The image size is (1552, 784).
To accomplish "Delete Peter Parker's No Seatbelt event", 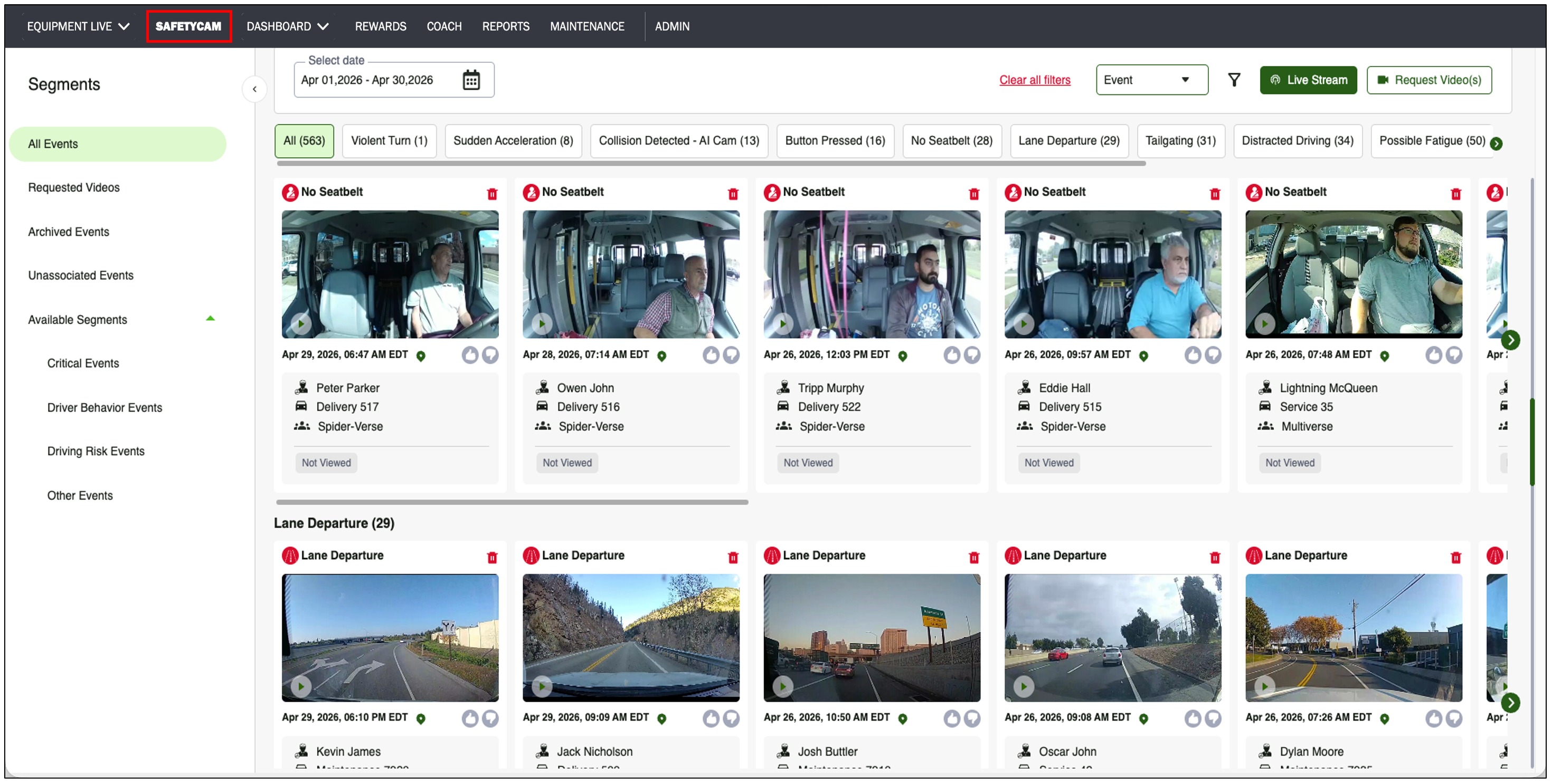I will pyautogui.click(x=492, y=194).
